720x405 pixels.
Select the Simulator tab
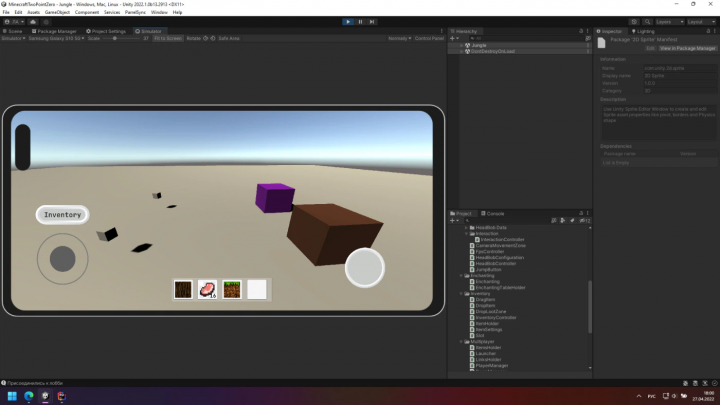click(148, 31)
